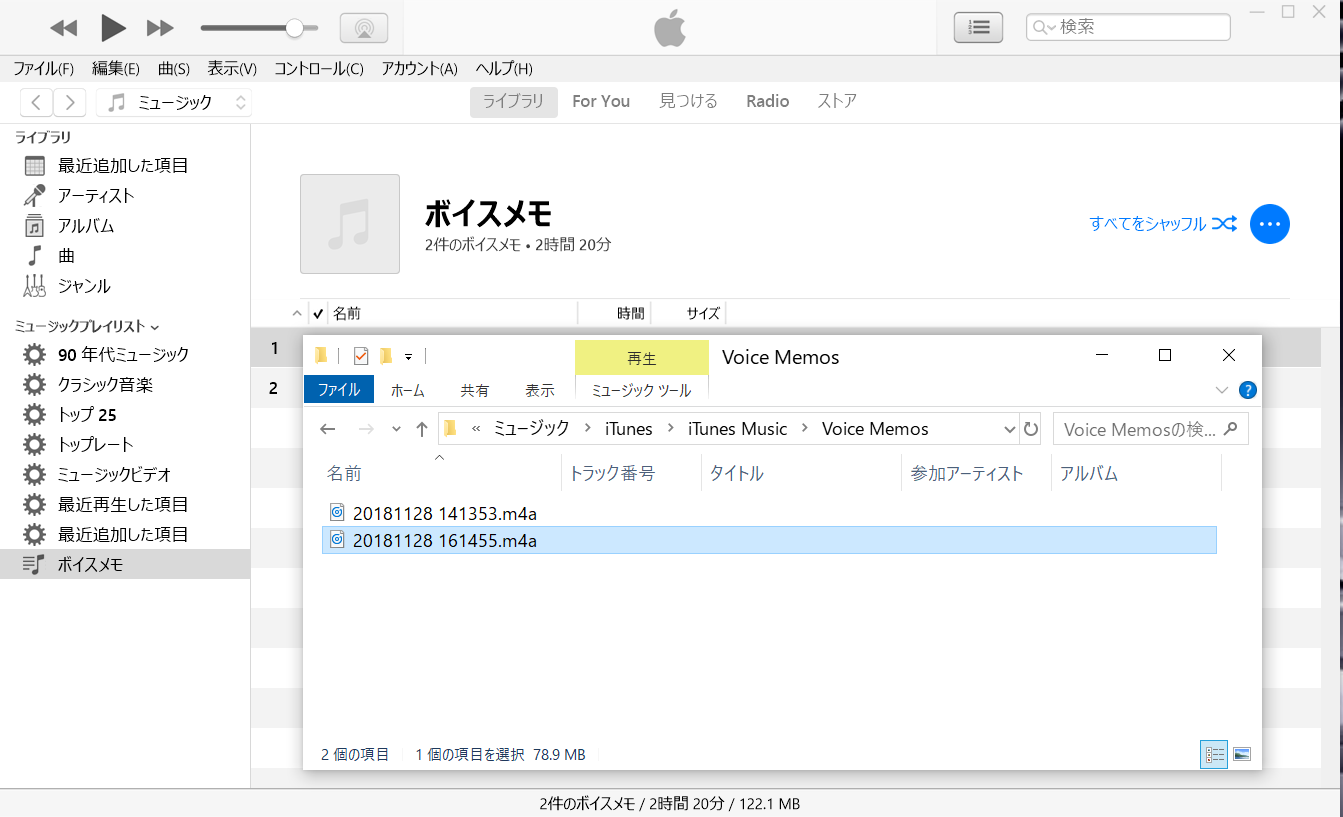Screen dimensions: 1343x817
Task: Select アルバム in the sidebar
Action: click(125, 225)
